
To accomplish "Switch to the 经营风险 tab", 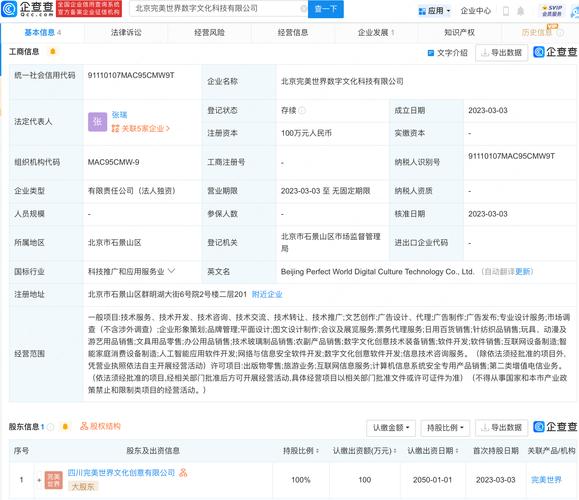I will [x=209, y=32].
